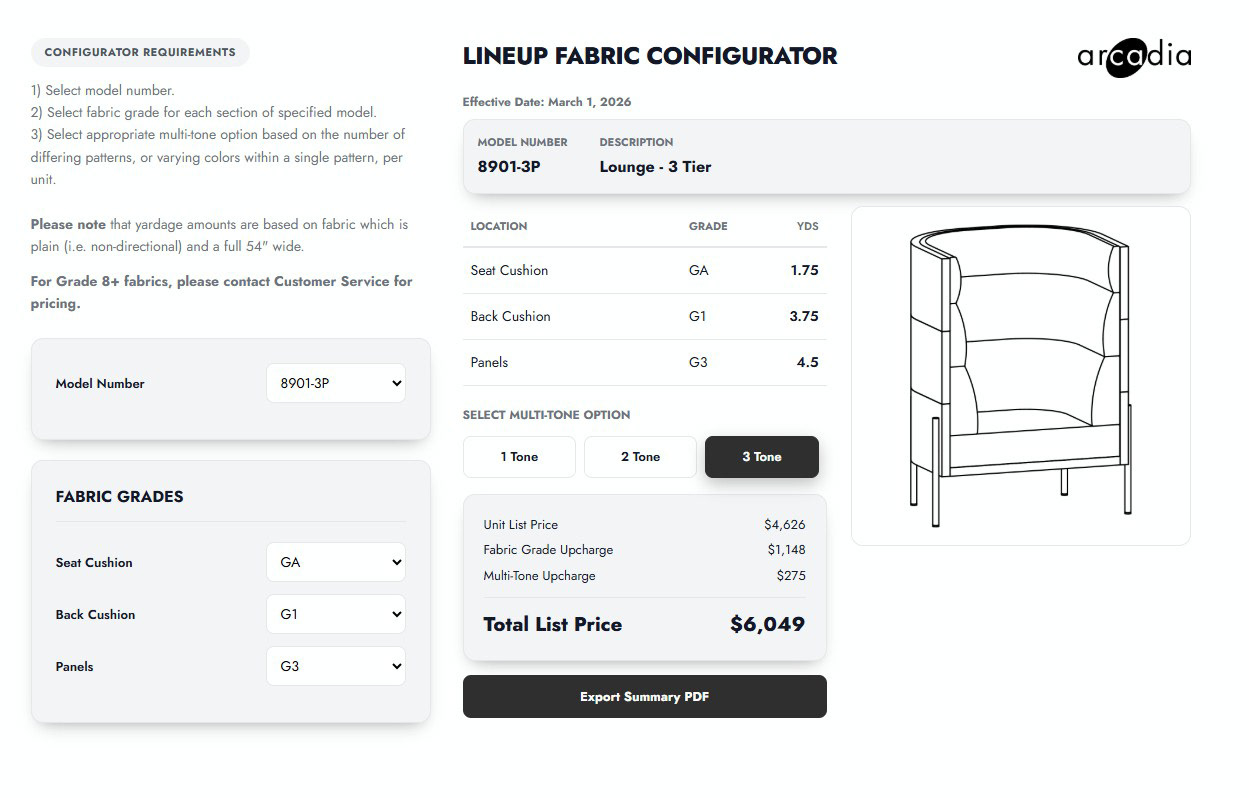Screen dimensions: 1249x798
Task: Select the 1 Tone option
Action: click(x=519, y=457)
